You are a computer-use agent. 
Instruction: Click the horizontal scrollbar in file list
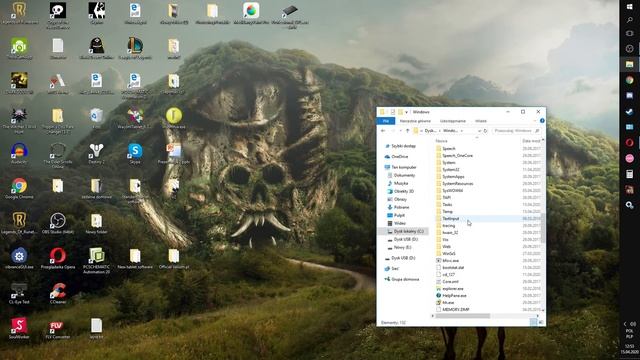(463, 316)
